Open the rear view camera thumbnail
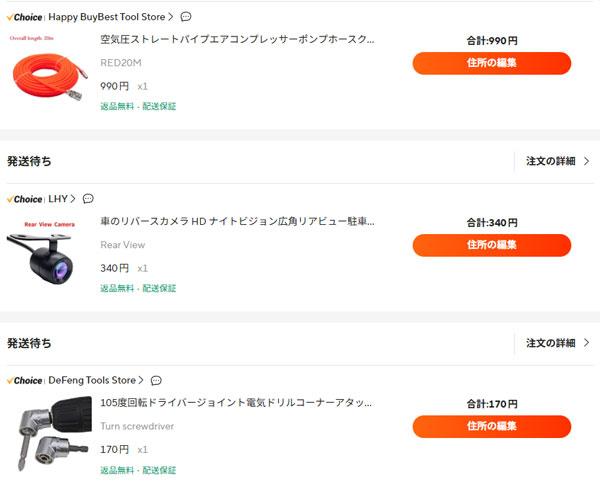Screen dimensions: 600x483 click(x=48, y=254)
